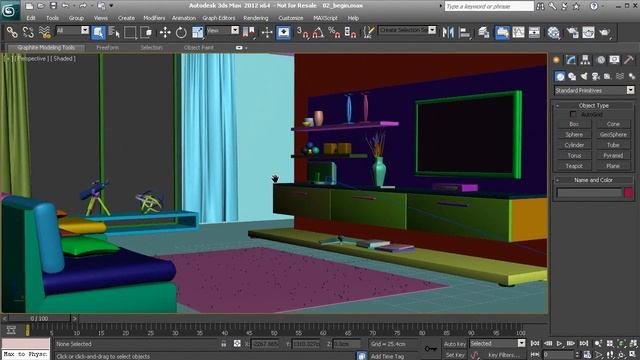Viewport: 640px width, 360px height.
Task: Switch to the Object Paint ribbon tab
Action: pos(198,48)
